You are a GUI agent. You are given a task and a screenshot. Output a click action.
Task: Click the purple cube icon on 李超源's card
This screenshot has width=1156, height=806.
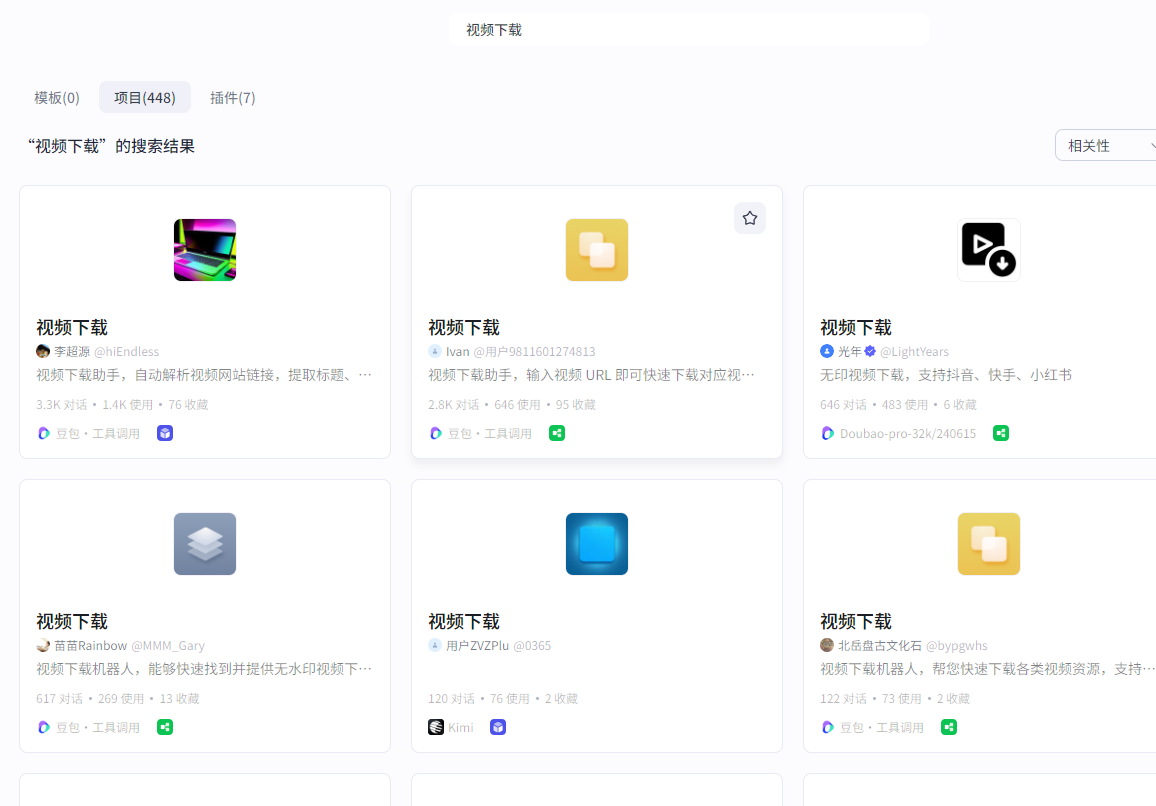(x=165, y=433)
